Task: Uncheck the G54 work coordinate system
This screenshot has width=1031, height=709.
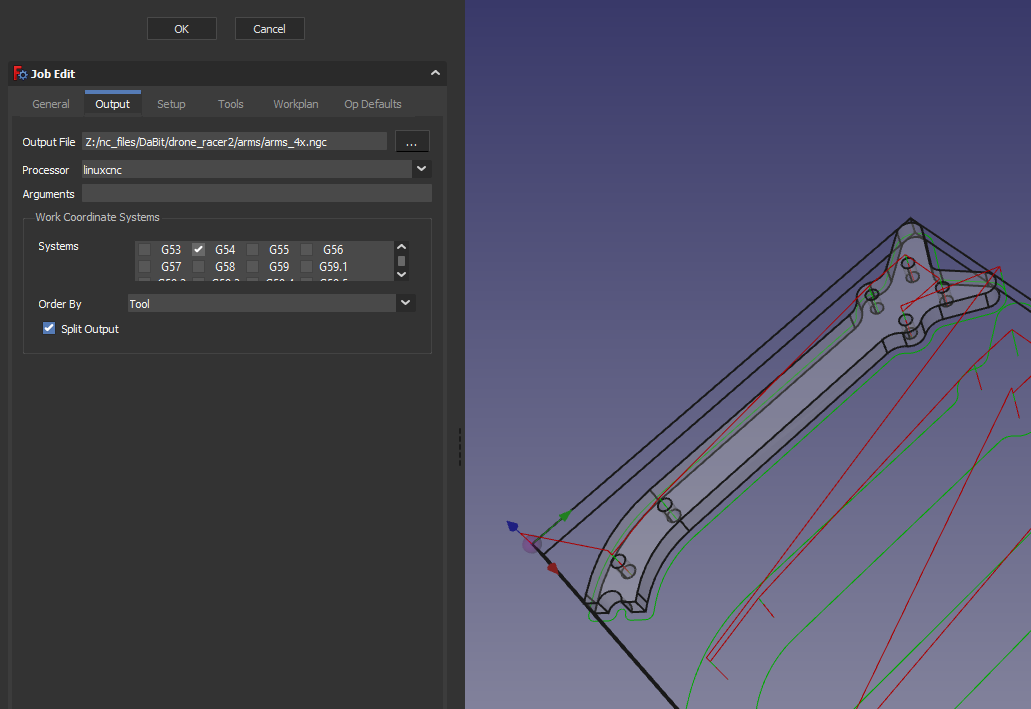Action: [198, 249]
